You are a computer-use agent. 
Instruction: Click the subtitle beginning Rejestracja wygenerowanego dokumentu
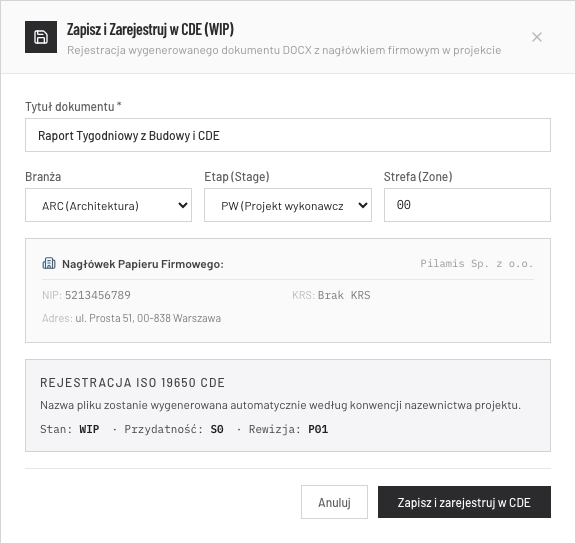(284, 50)
